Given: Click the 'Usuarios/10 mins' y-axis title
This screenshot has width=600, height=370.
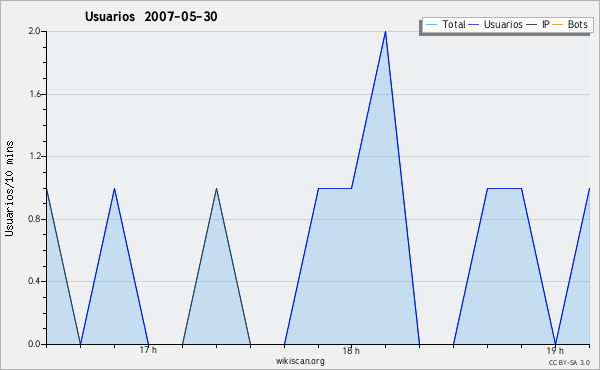Looking at the screenshot, I should [9, 188].
